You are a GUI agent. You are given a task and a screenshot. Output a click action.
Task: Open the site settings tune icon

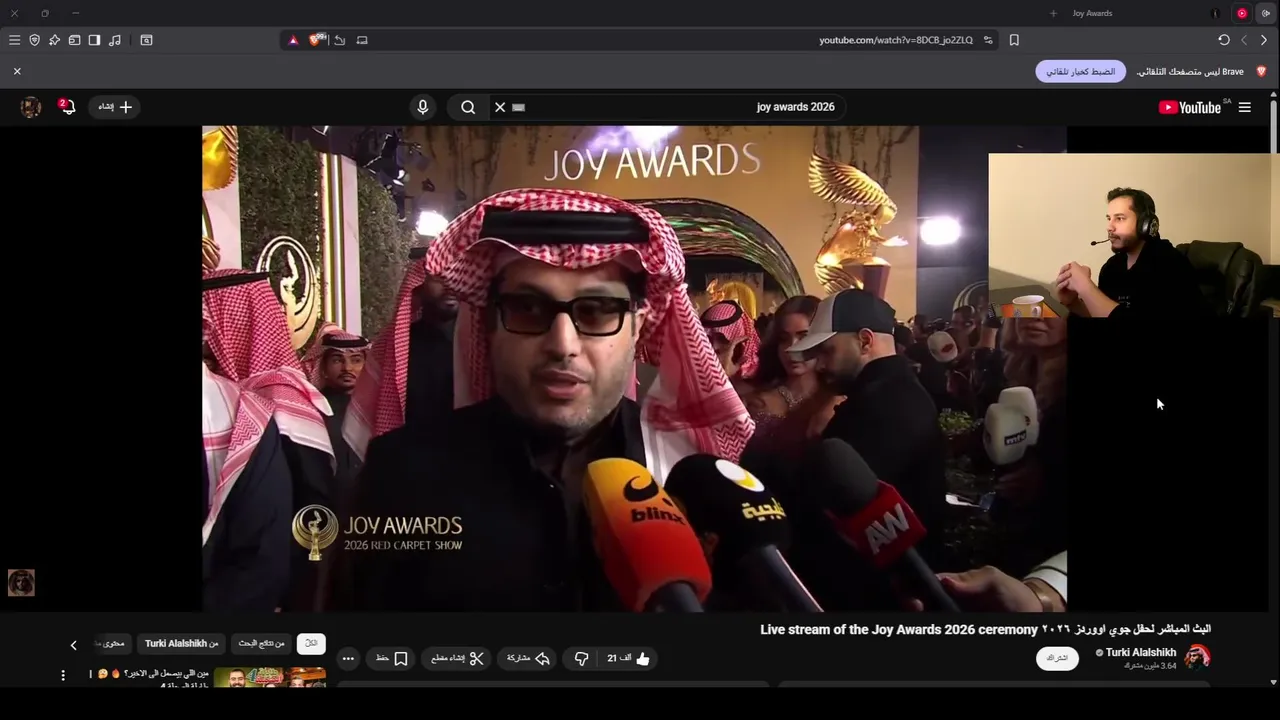tap(988, 40)
